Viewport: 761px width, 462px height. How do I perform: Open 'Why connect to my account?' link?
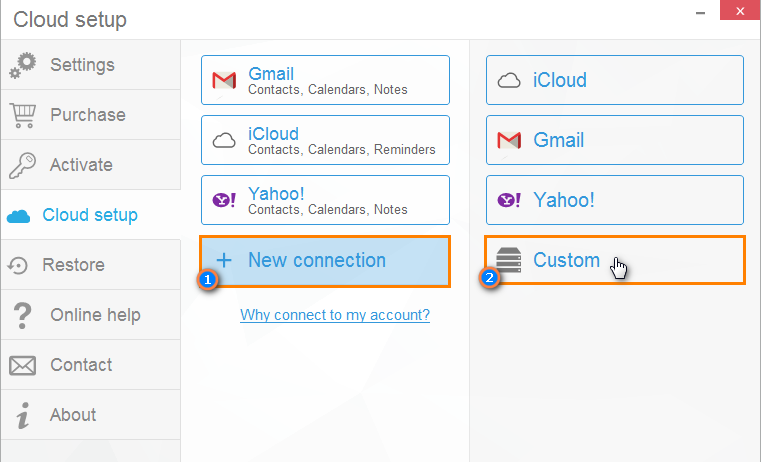click(x=335, y=315)
